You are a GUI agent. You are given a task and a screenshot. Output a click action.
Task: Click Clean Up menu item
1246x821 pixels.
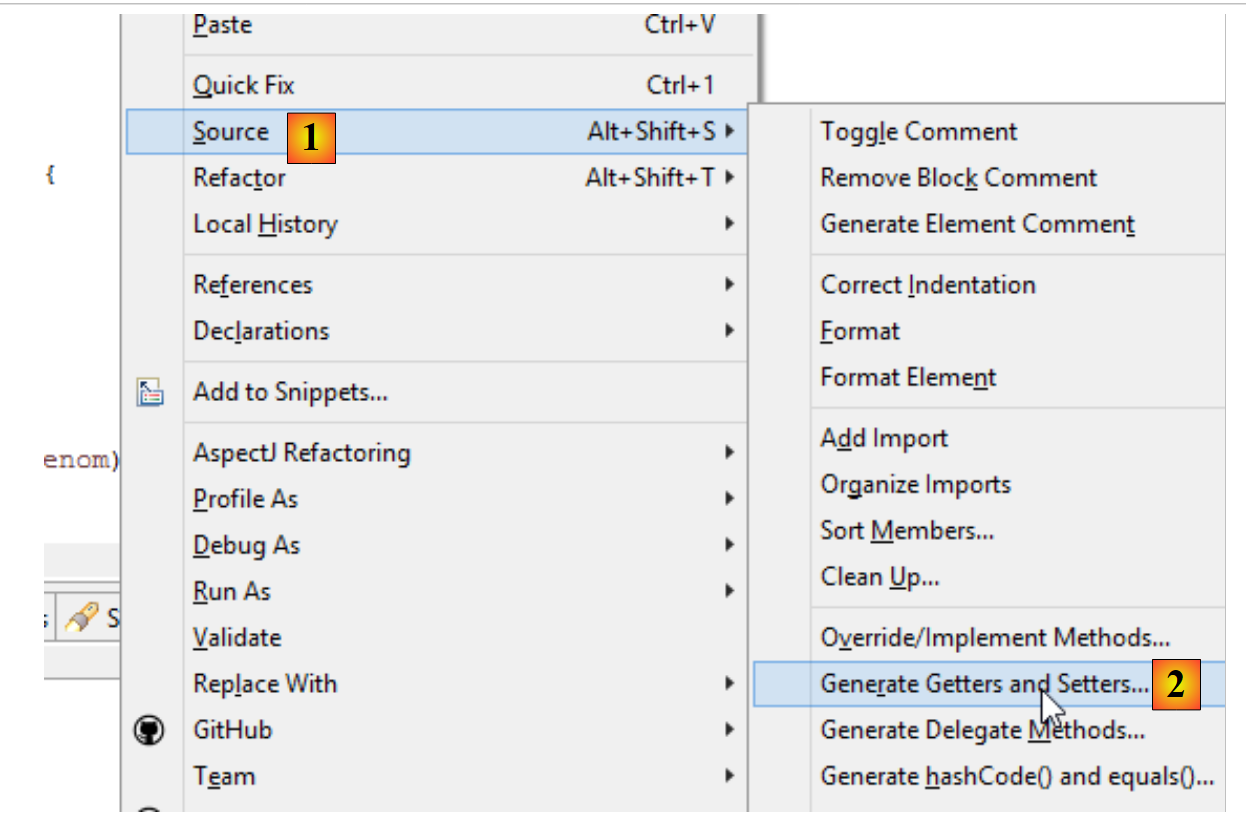click(879, 577)
